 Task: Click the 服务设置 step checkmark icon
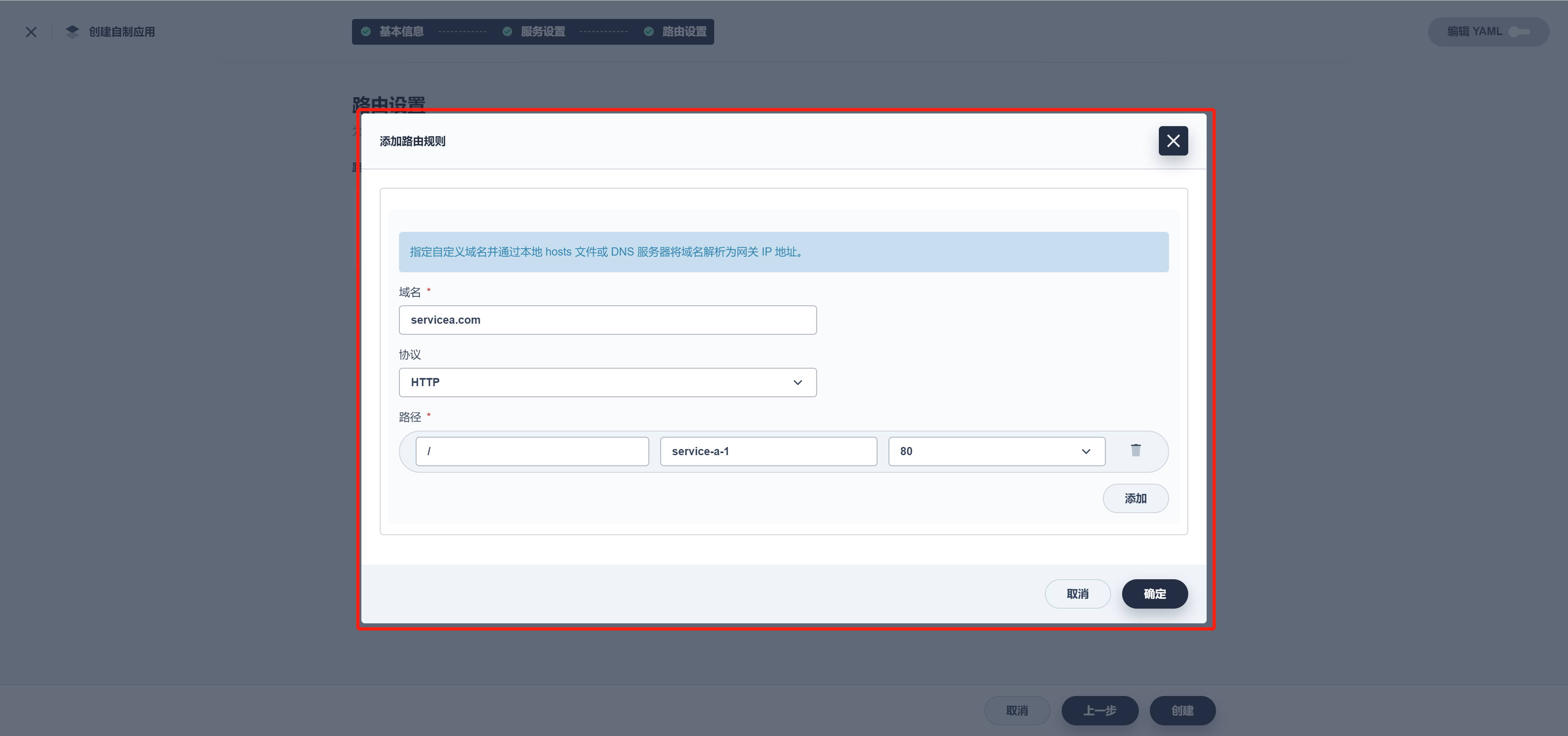(507, 31)
